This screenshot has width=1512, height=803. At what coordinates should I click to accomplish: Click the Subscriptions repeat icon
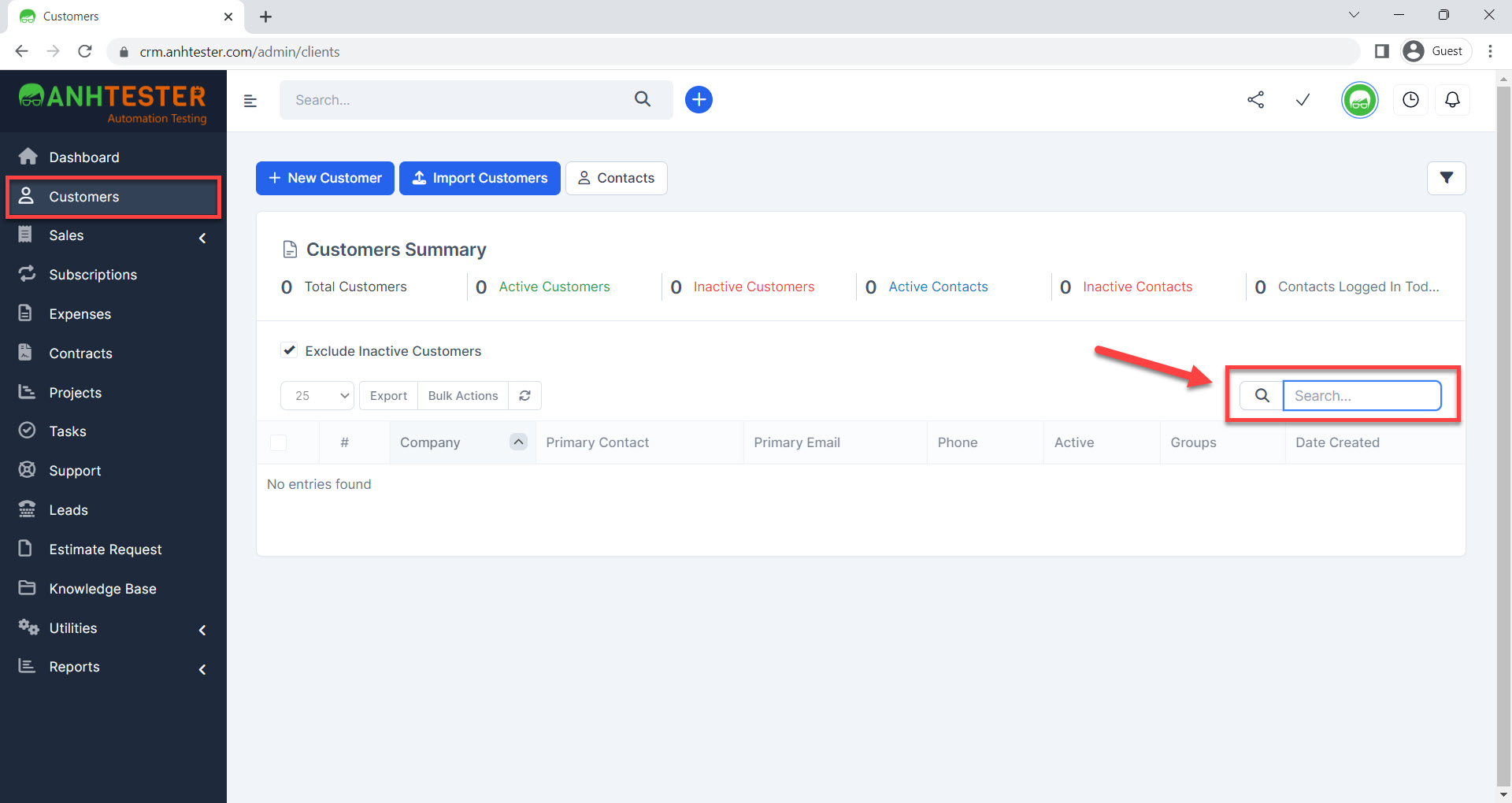27,274
